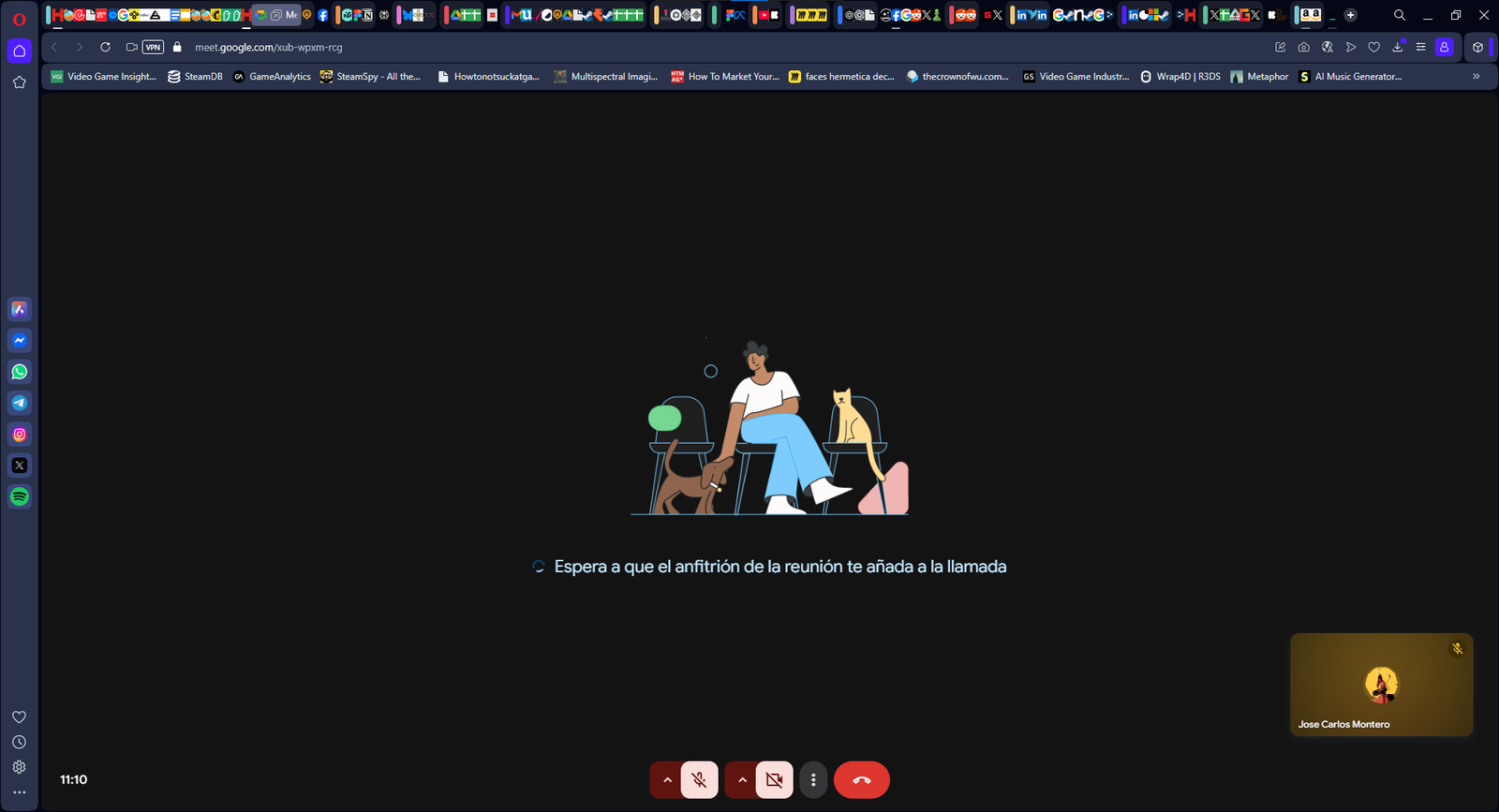Reload the Google Meet page
Viewport: 1499px width, 812px height.
pos(105,47)
